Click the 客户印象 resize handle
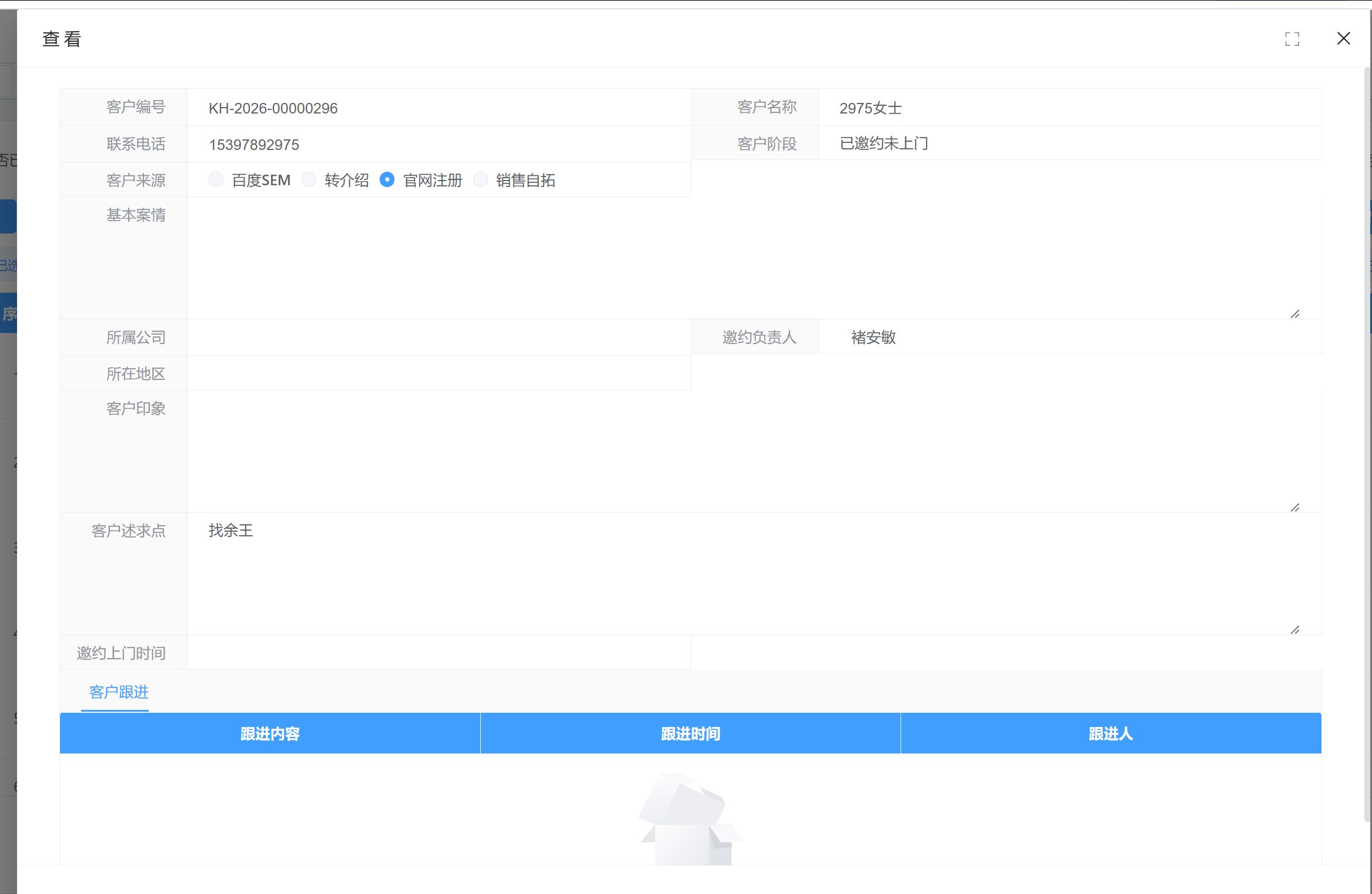The image size is (1372, 894). [1295, 508]
